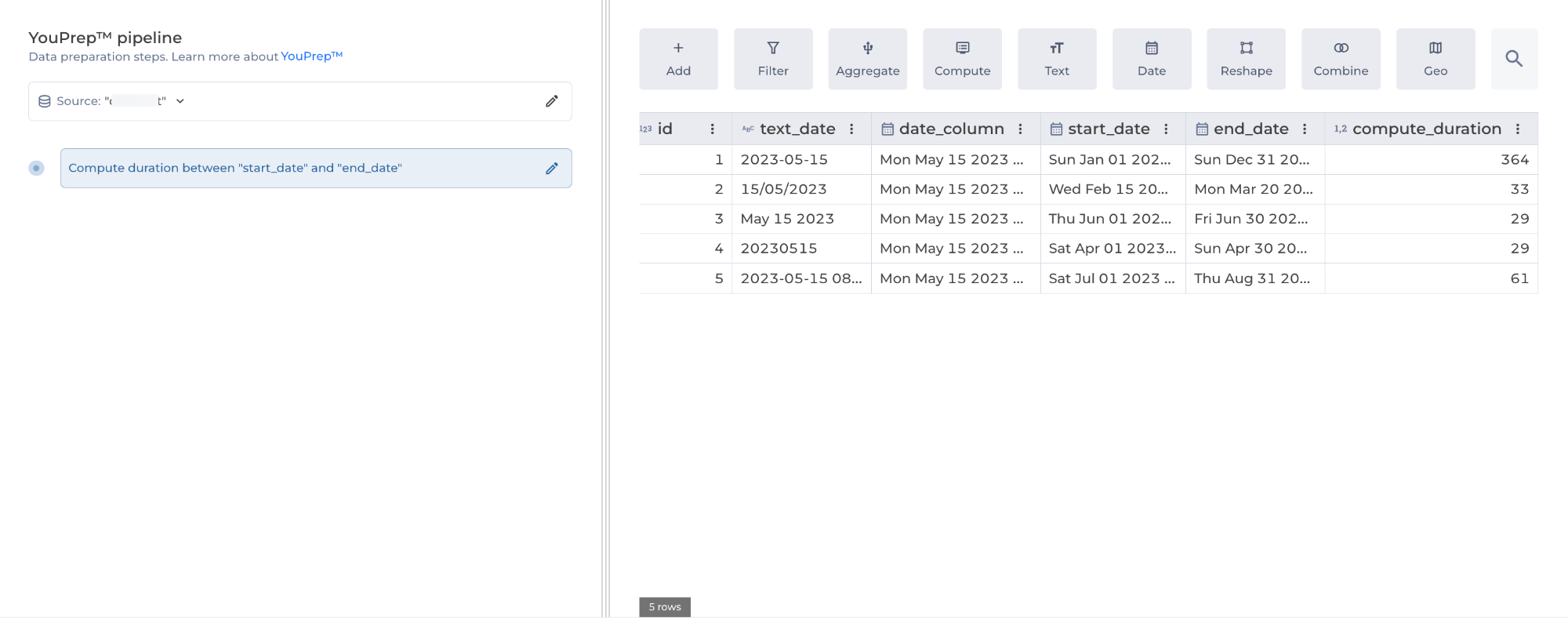Follow the YouPrep™ learn more link

[311, 56]
